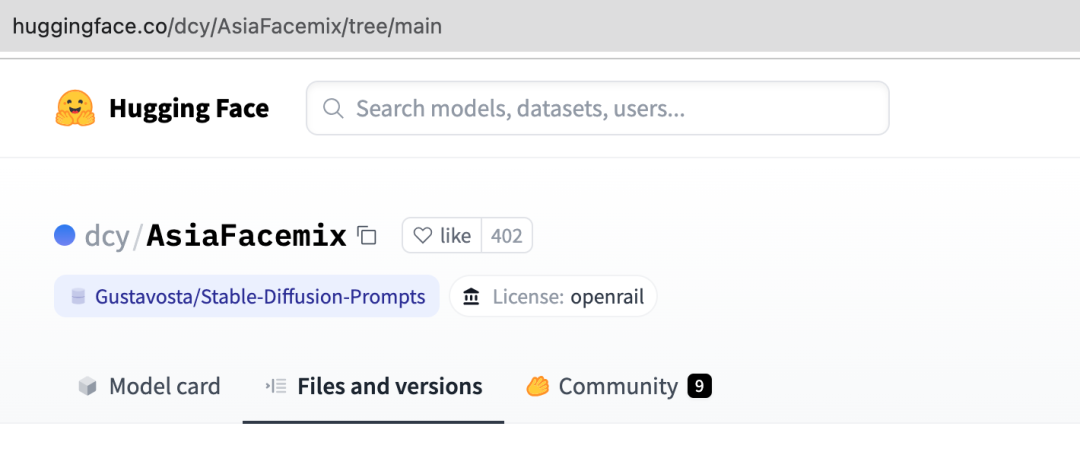Focus the Search models, datasets, users field
This screenshot has width=1080, height=452.
click(598, 108)
